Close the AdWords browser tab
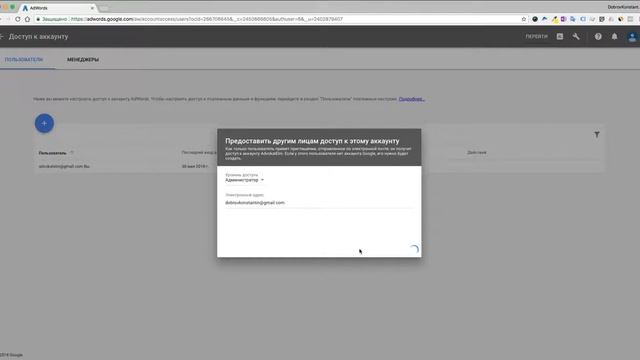640x360 pixels. (92, 8)
